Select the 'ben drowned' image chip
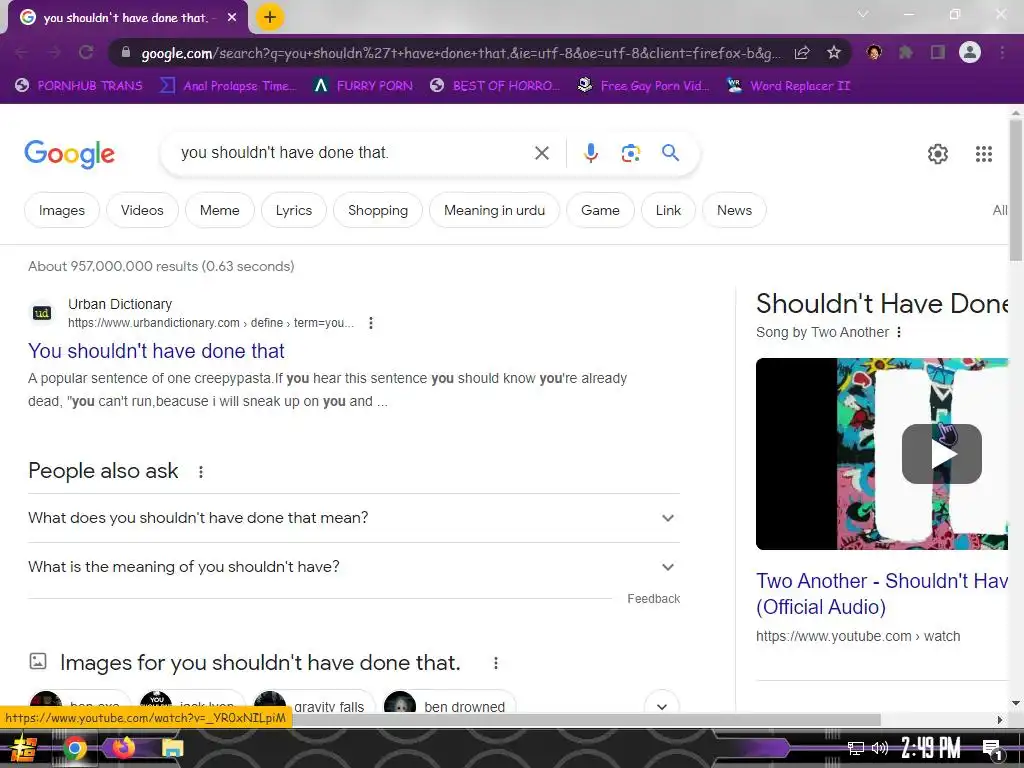This screenshot has height=768, width=1024. 449,705
